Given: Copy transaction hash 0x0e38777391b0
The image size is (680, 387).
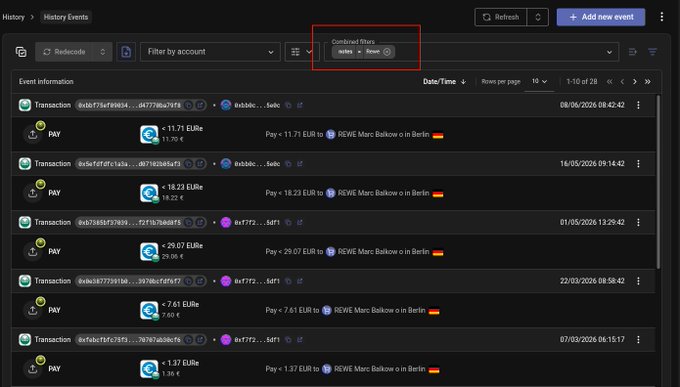Looking at the screenshot, I should 189,281.
